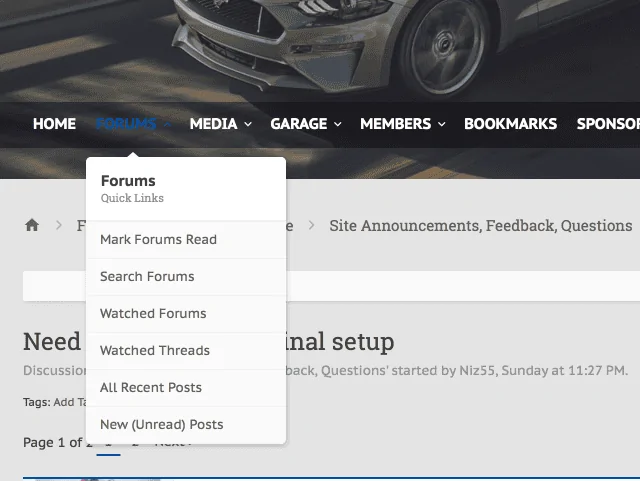Expand the MEDIA dropdown chevron
This screenshot has height=481, width=640.
click(x=248, y=124)
